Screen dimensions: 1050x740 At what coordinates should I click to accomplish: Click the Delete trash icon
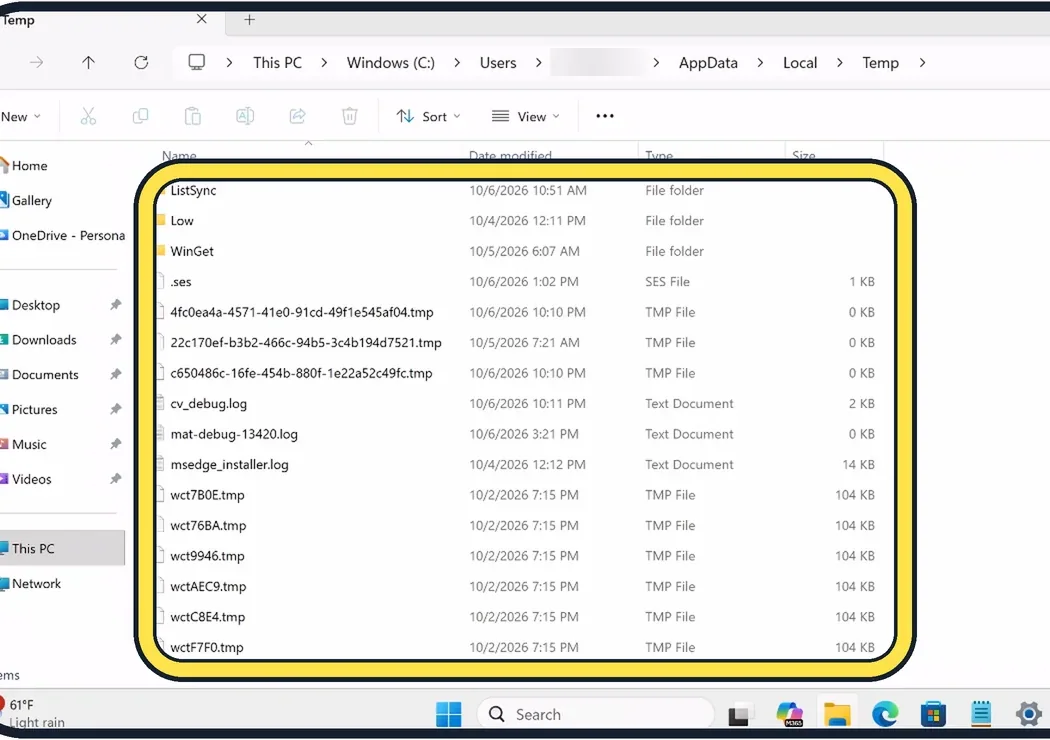(x=350, y=116)
